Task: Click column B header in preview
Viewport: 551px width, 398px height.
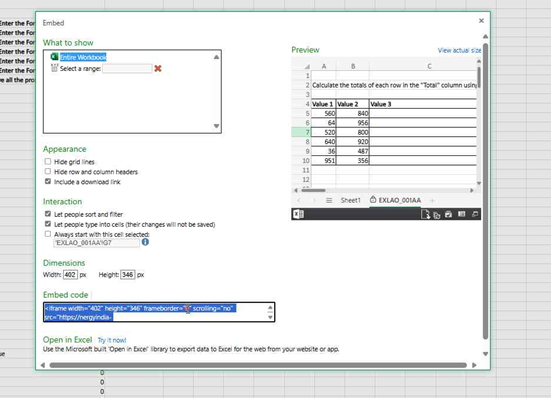Action: click(x=353, y=66)
